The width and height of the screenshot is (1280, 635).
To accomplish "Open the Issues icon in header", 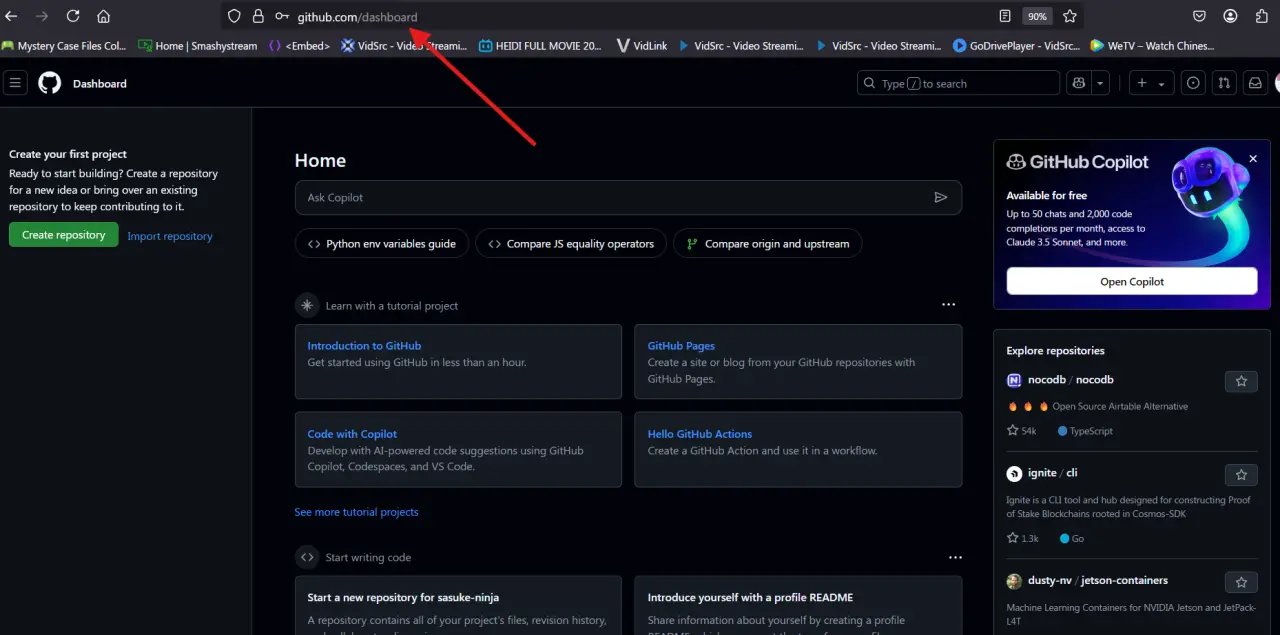I will 1192,83.
